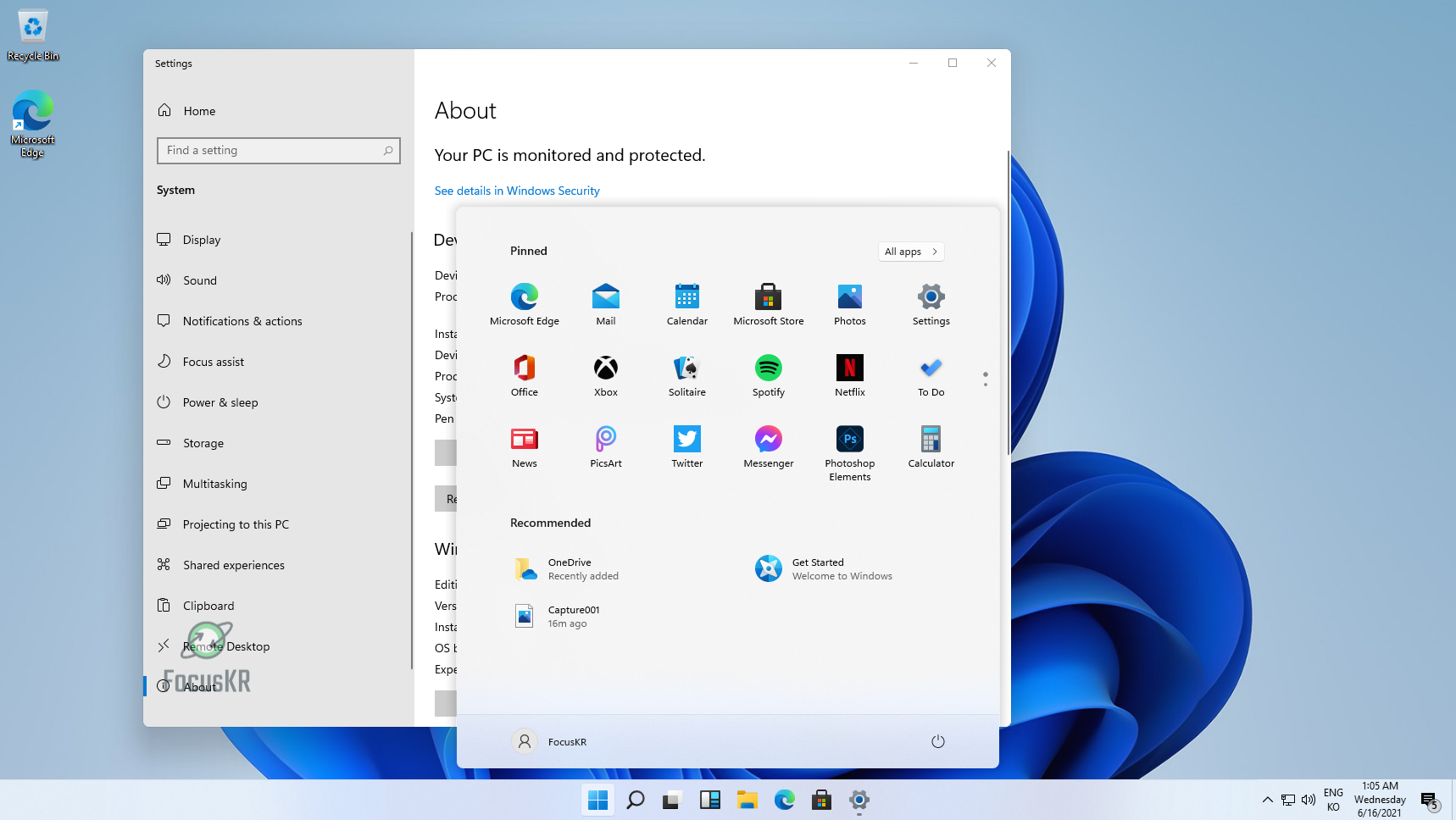
Task: Open the Calendar app
Action: tap(687, 305)
